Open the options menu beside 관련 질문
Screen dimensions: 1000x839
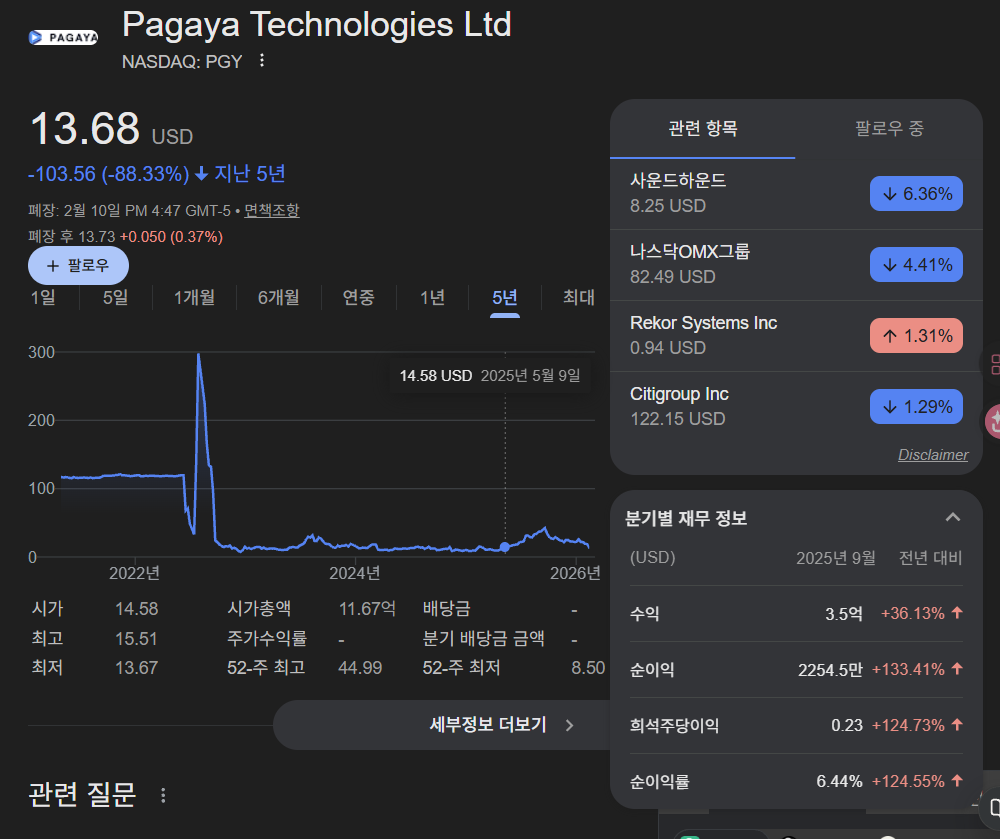(164, 795)
